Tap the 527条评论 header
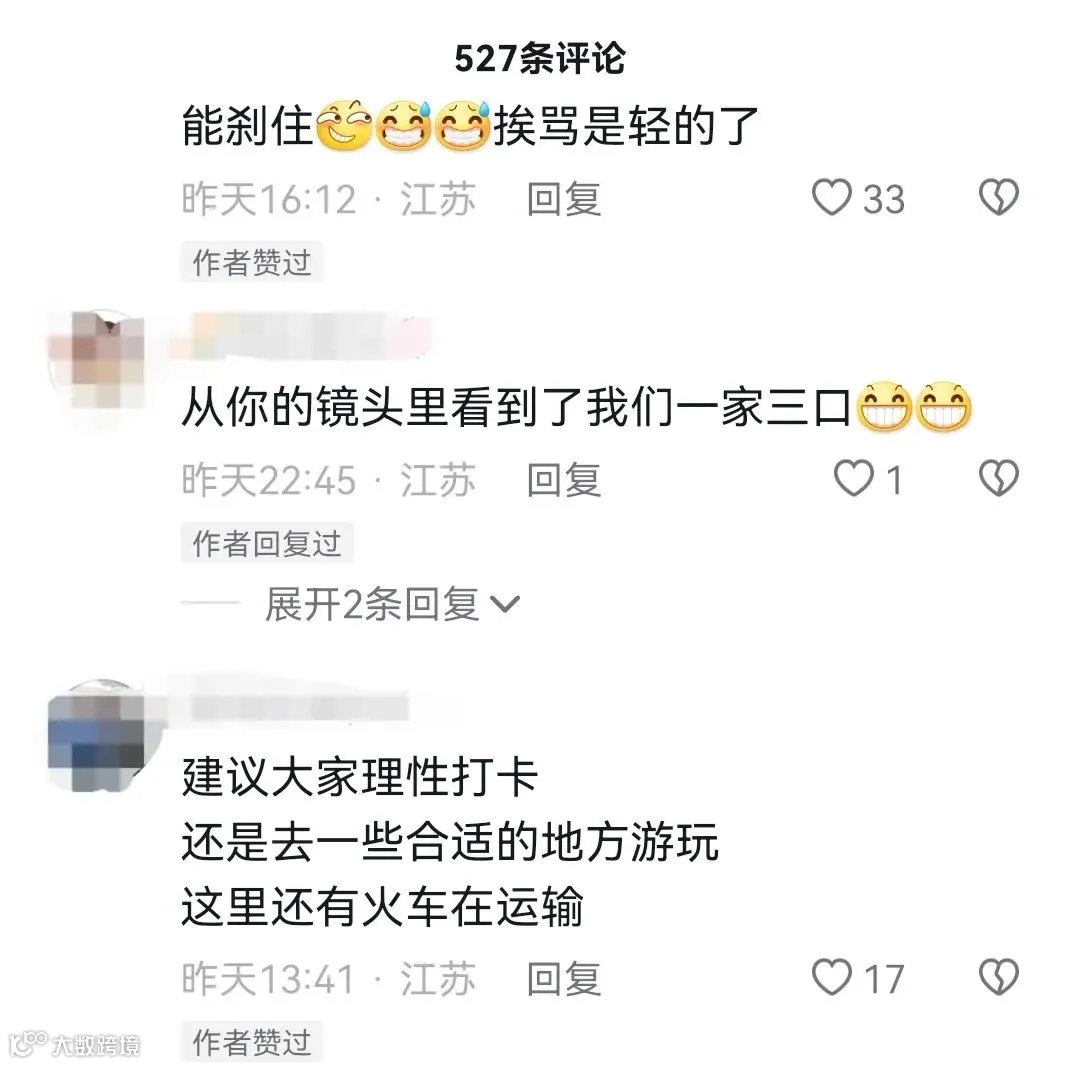 pos(540,58)
